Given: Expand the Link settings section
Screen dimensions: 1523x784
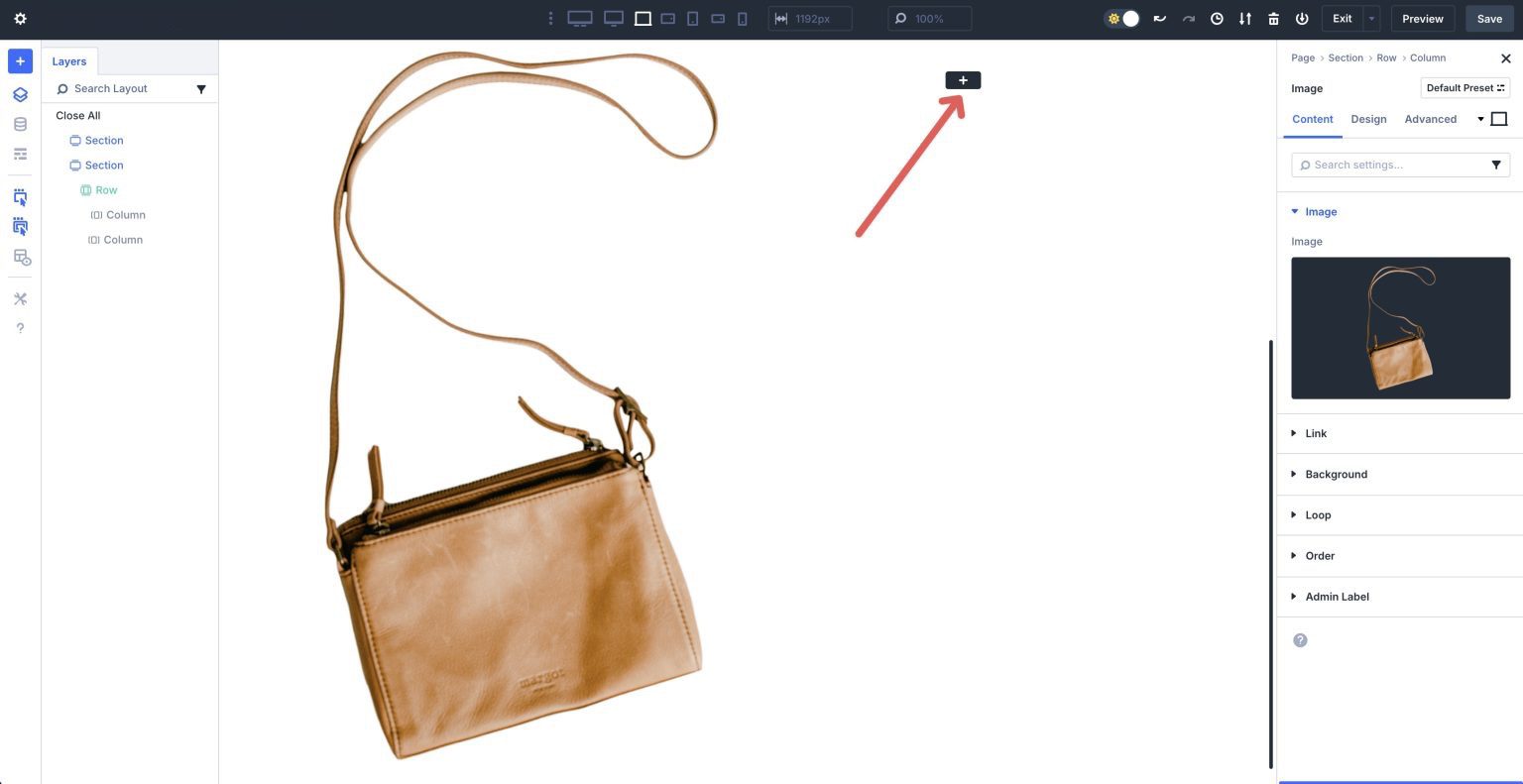Looking at the screenshot, I should coord(1316,433).
